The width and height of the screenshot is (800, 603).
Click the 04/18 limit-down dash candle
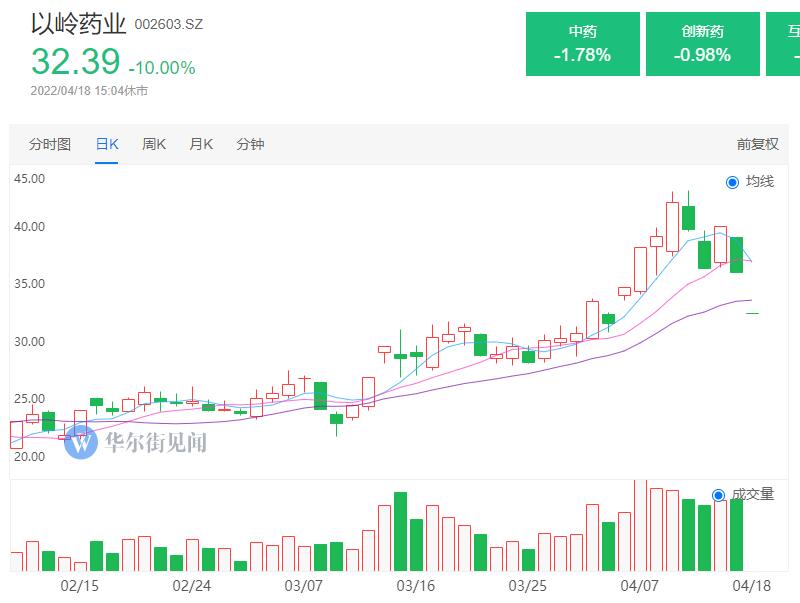pyautogui.click(x=753, y=313)
